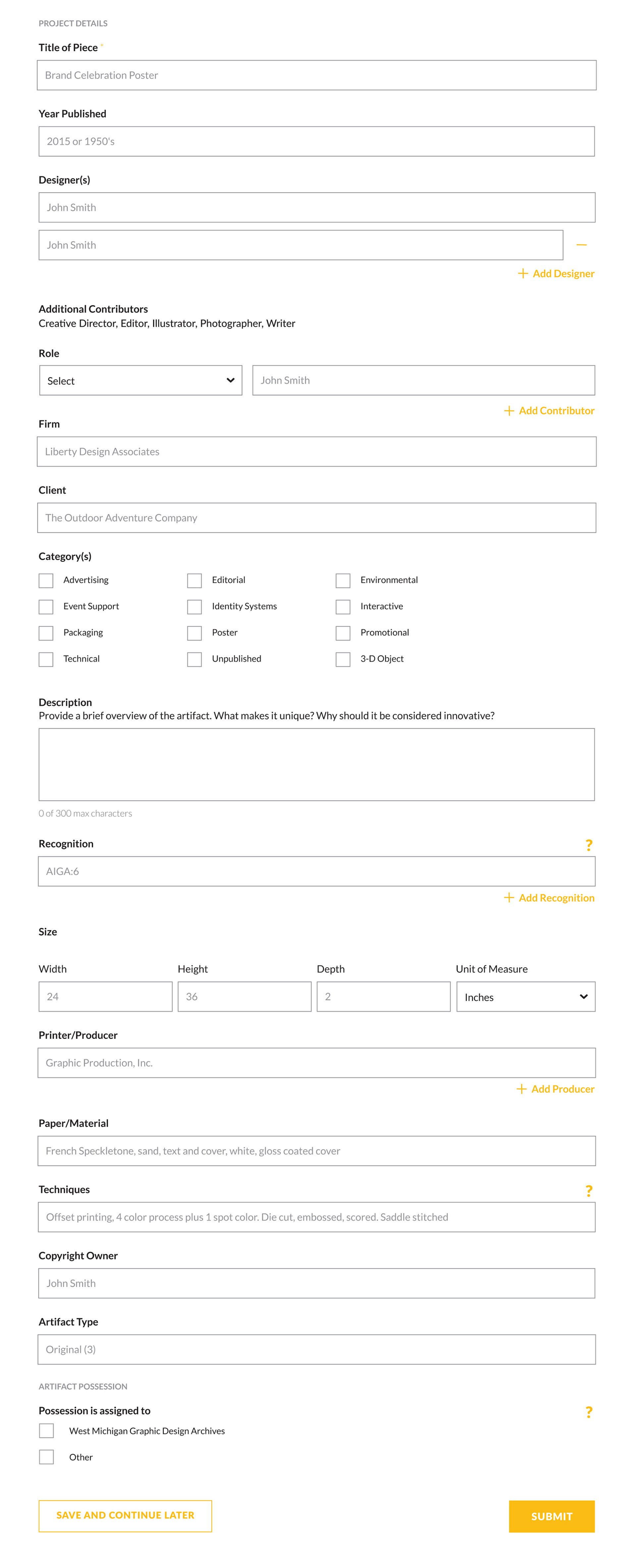636x1568 pixels.
Task: Expand the Unit of Measure dropdown
Action: pyautogui.click(x=525, y=996)
